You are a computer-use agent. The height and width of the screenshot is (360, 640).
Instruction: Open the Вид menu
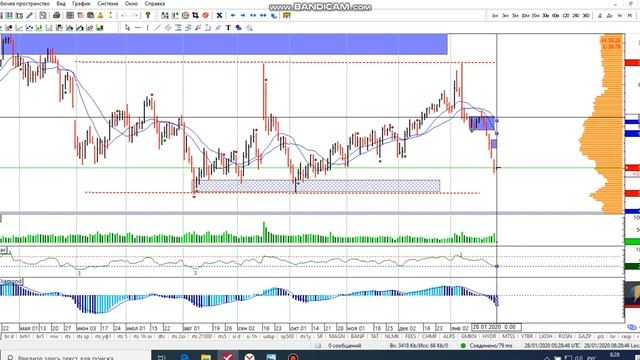[x=61, y=4]
